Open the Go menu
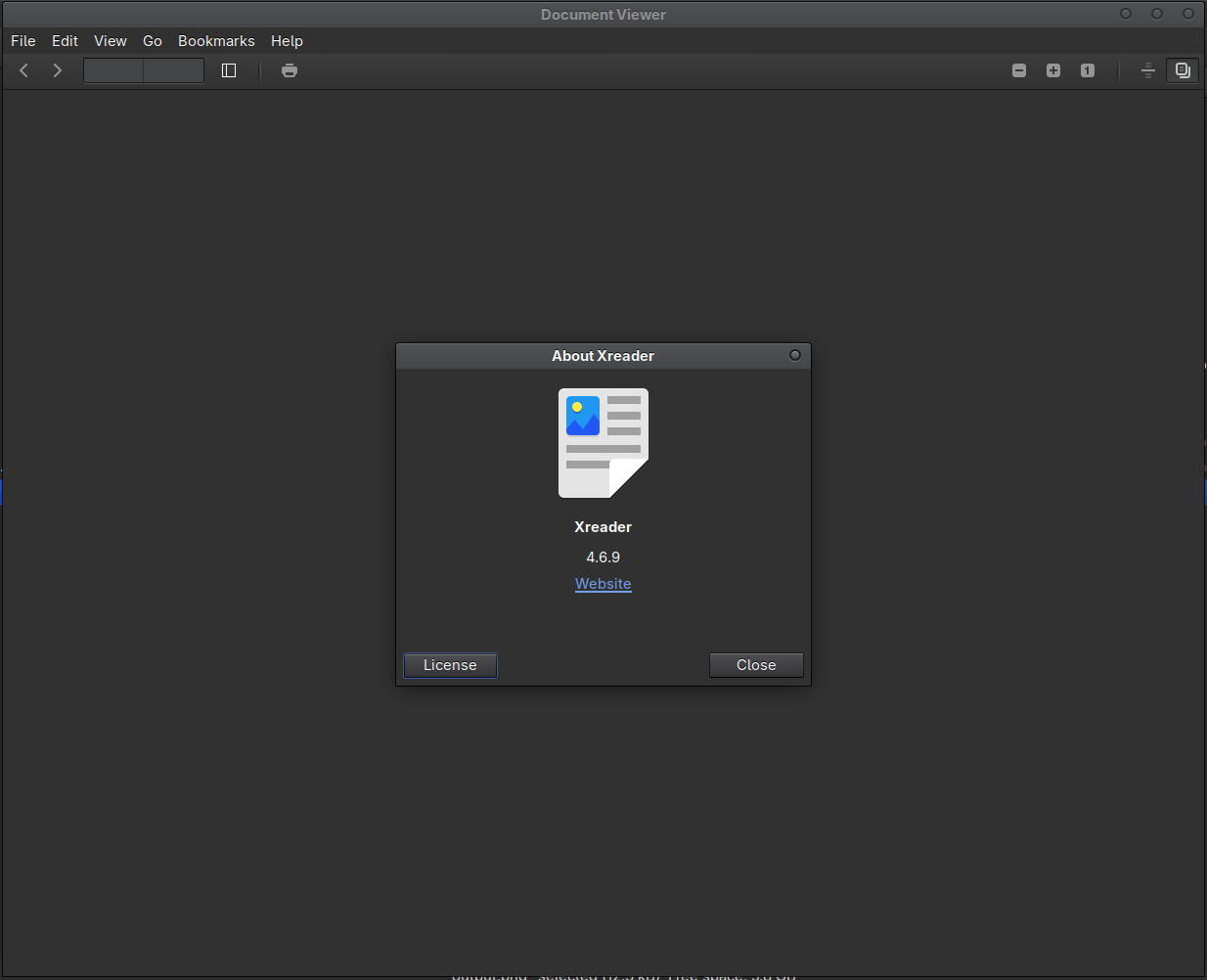Image resolution: width=1207 pixels, height=980 pixels. (x=153, y=41)
